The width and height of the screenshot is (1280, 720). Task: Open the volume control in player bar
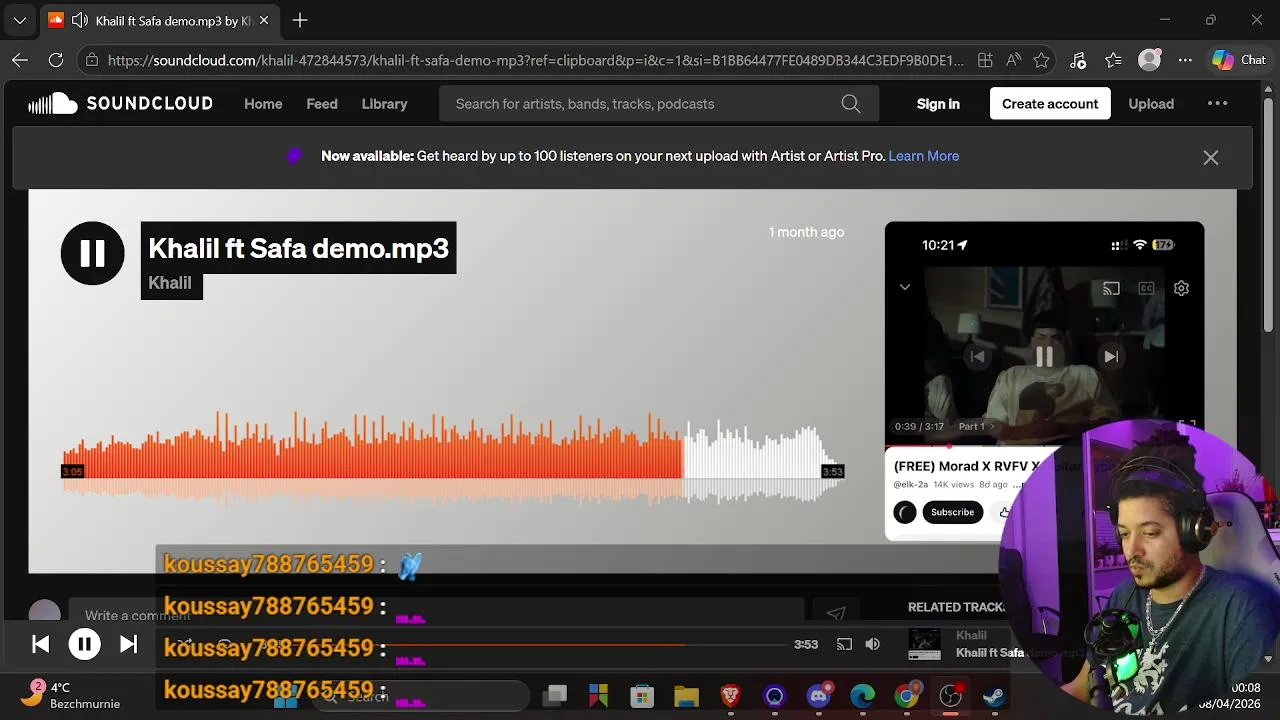(873, 645)
